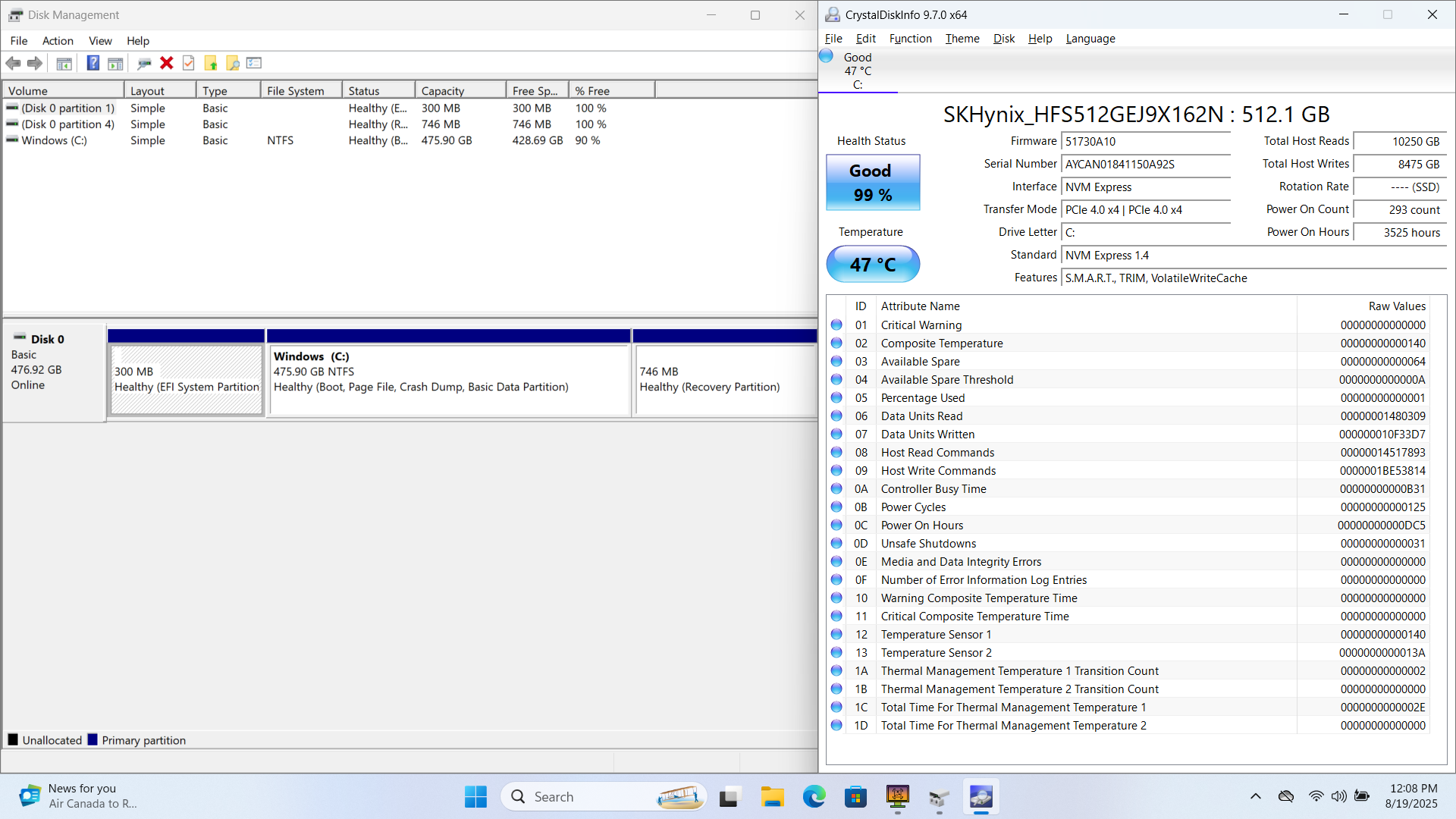Click the Good 99 % health status button

pos(872,183)
